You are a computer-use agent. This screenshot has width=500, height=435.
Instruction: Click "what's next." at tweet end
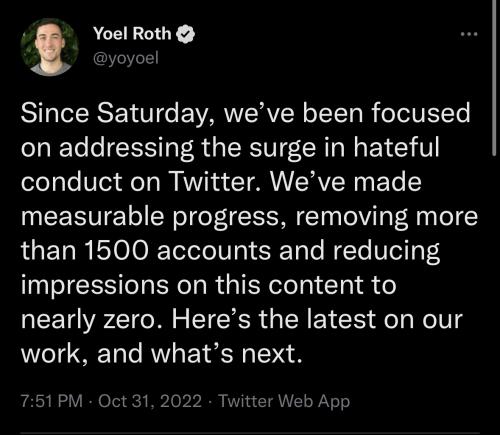(x=228, y=354)
